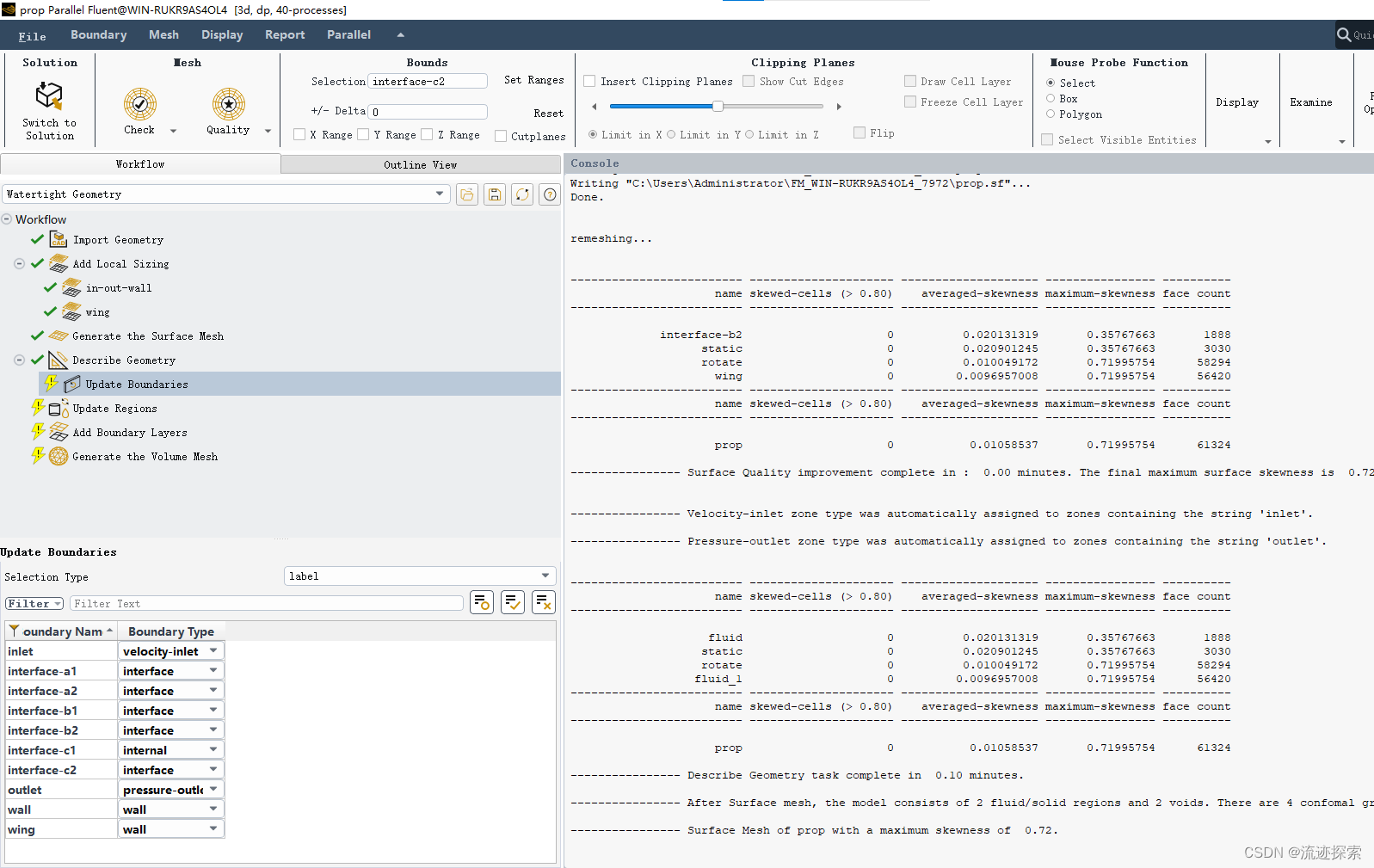Open the Report menu
This screenshot has width=1374, height=868.
[x=285, y=34]
